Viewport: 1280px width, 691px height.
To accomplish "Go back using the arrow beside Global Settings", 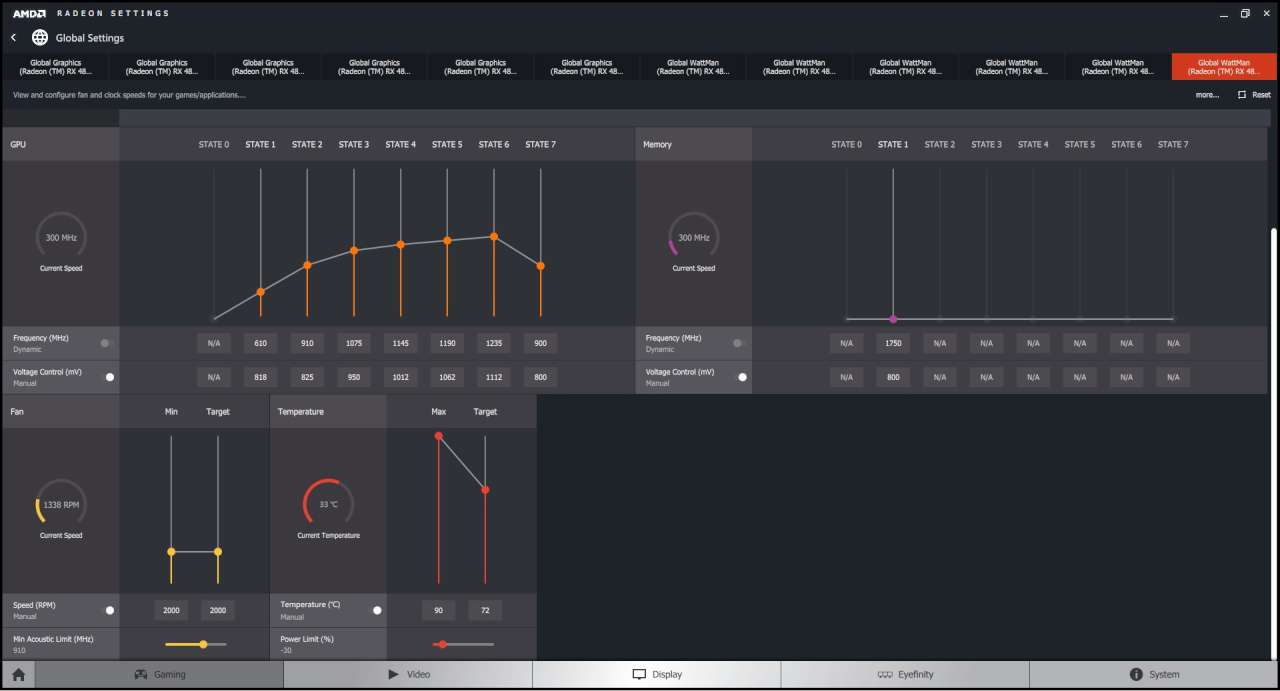I will coord(13,37).
